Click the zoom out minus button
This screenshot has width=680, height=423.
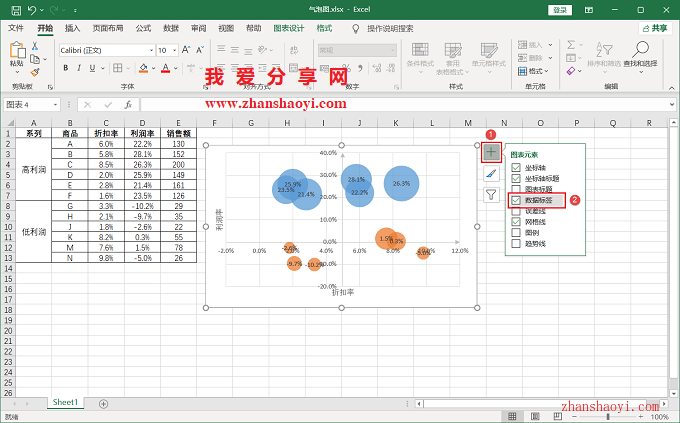point(575,416)
